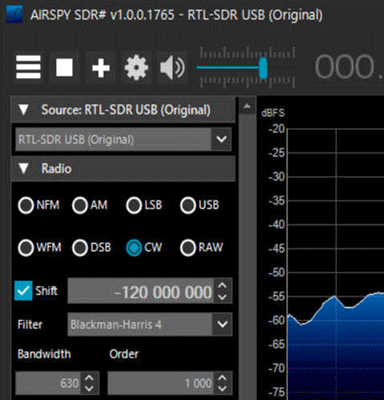Decrease Bandwidth with the down arrow
Viewport: 384px width, 400px height.
(89, 388)
